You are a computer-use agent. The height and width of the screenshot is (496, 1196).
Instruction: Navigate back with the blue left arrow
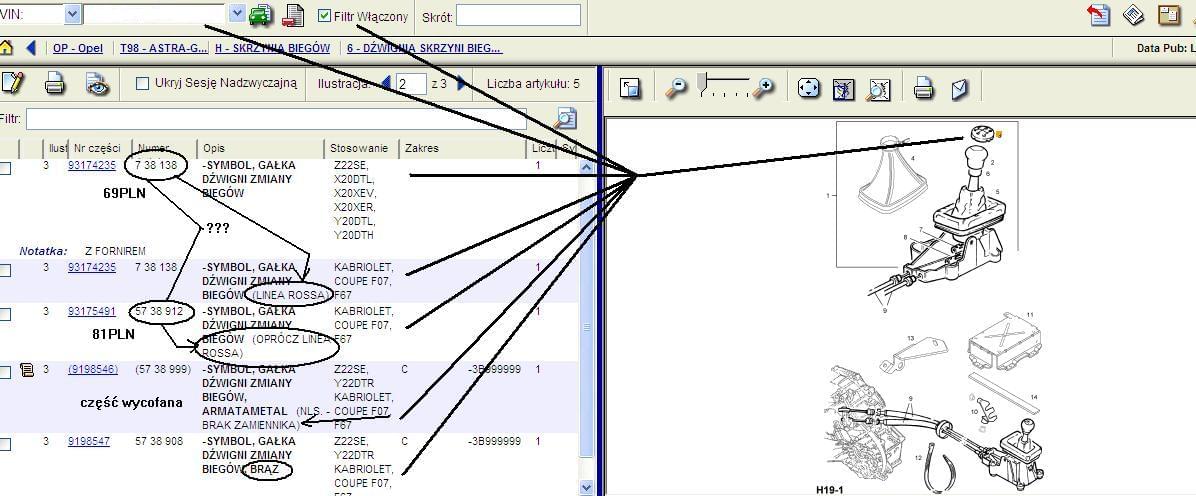pyautogui.click(x=31, y=48)
